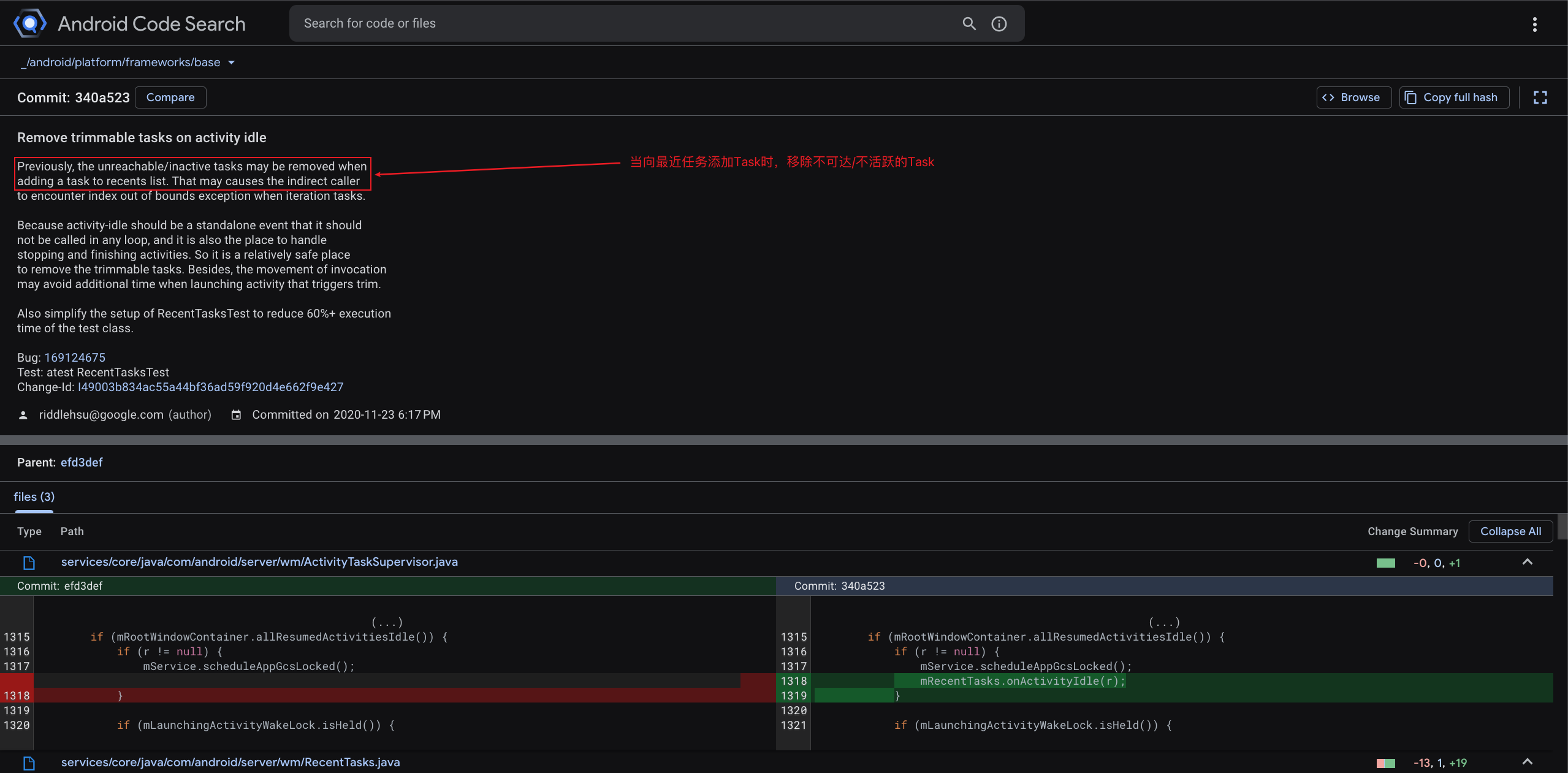Copy the full commit hash
The height and width of the screenshot is (773, 1568).
pos(1454,97)
